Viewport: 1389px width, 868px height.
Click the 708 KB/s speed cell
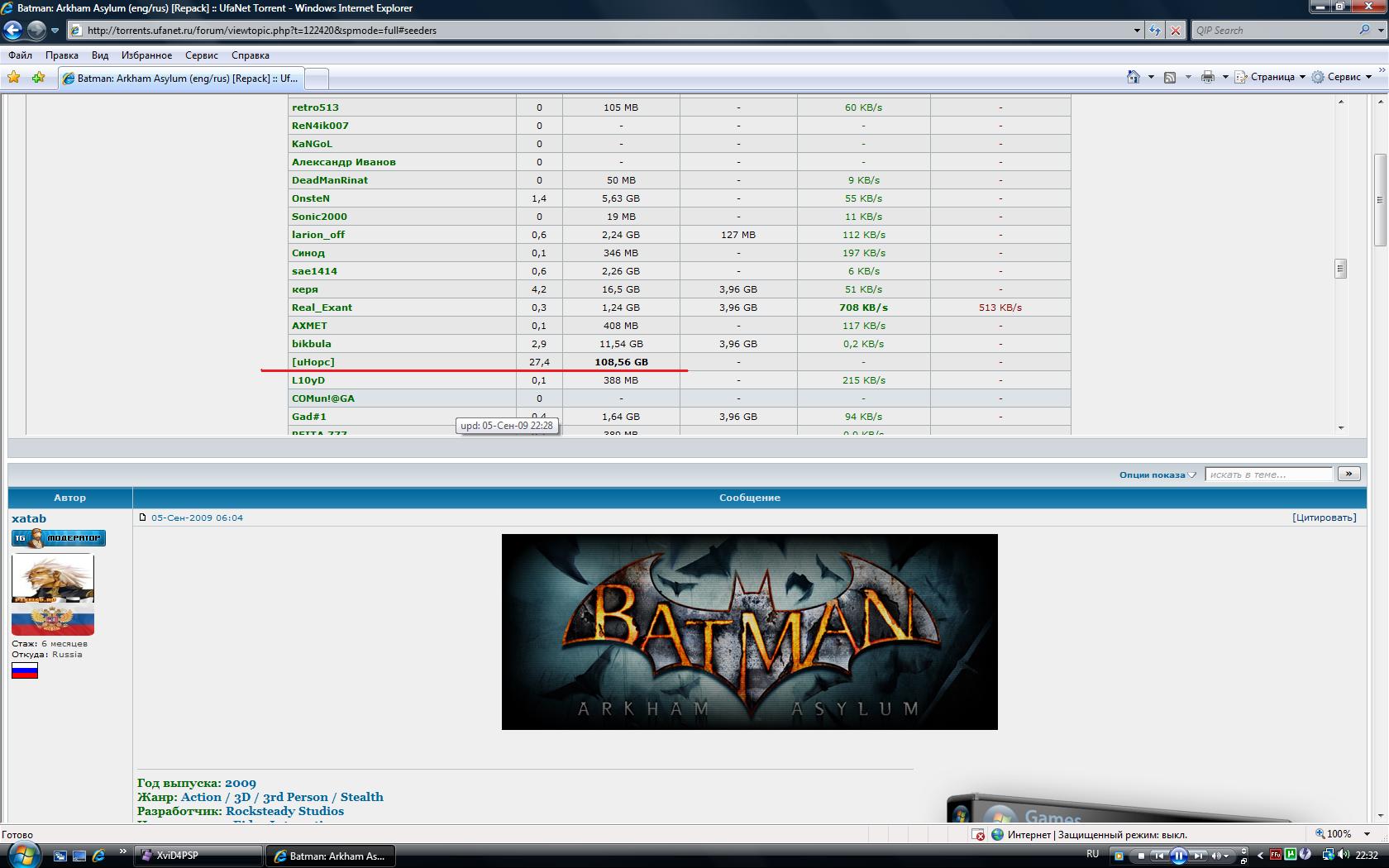click(863, 308)
